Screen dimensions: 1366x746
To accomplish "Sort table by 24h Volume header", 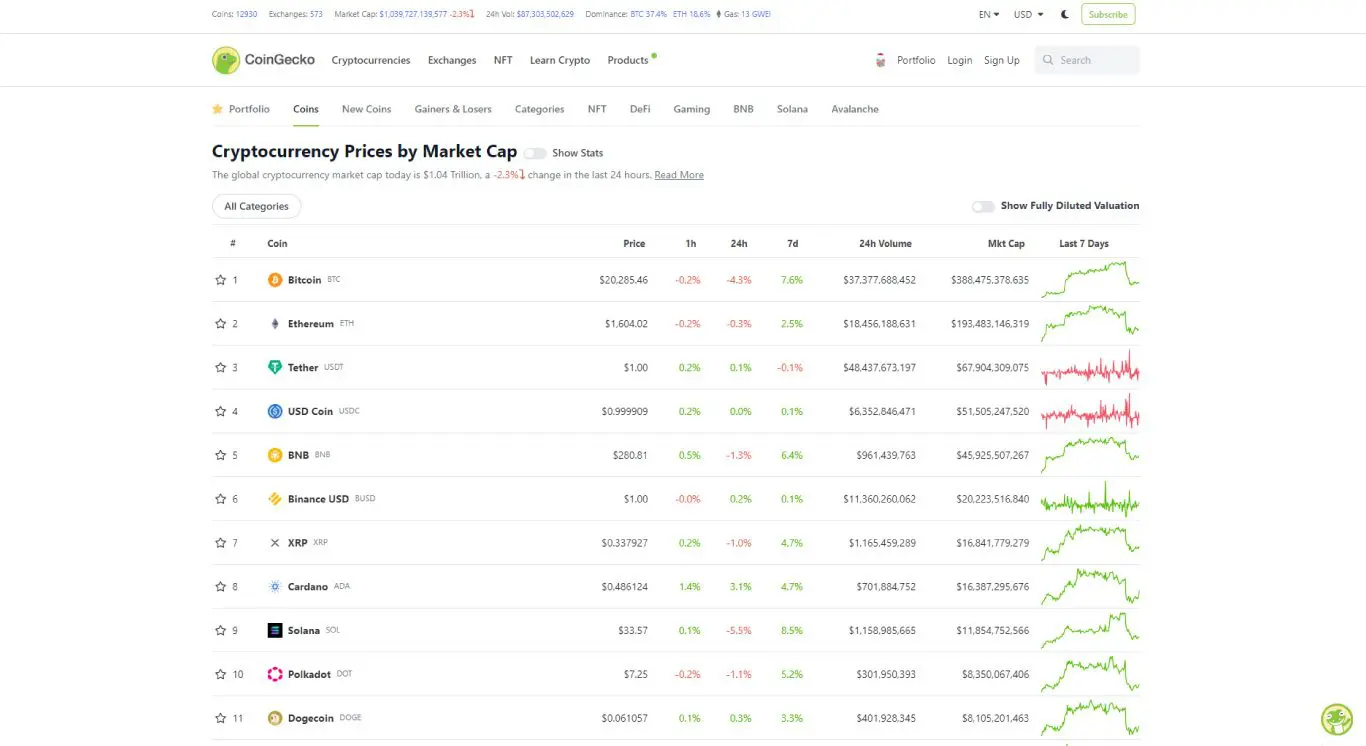I will tap(885, 244).
